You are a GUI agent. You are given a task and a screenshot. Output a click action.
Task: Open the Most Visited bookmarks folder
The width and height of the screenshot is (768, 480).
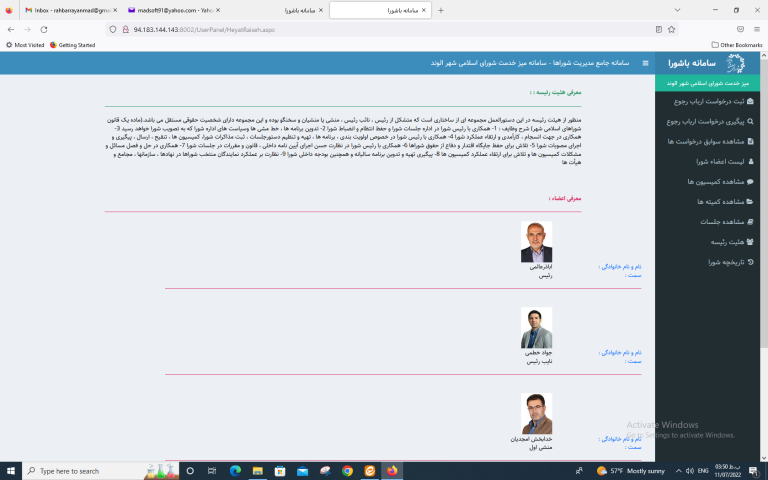click(x=28, y=45)
